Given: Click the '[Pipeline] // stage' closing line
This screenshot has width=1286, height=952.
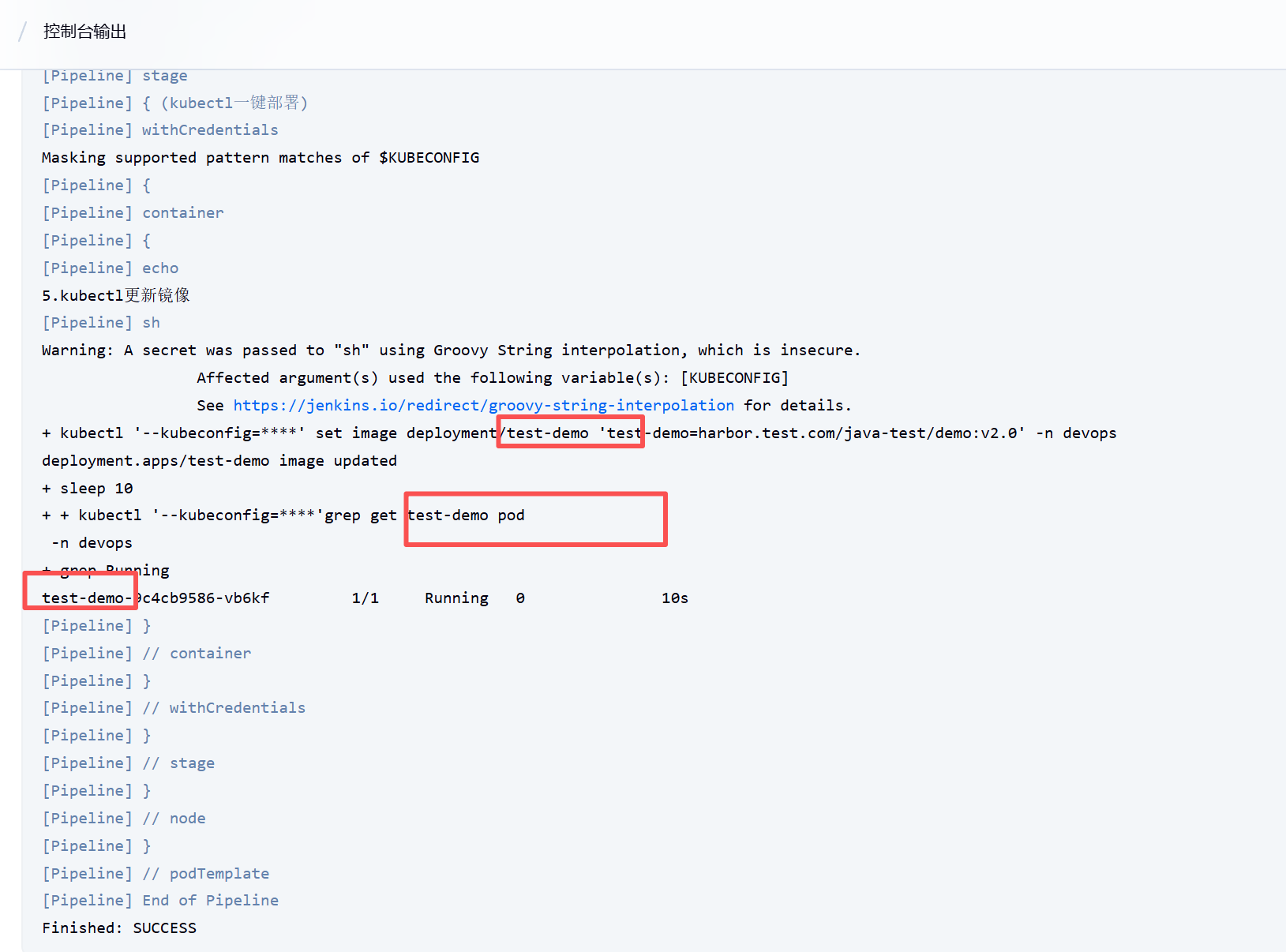Looking at the screenshot, I should pyautogui.click(x=129, y=763).
